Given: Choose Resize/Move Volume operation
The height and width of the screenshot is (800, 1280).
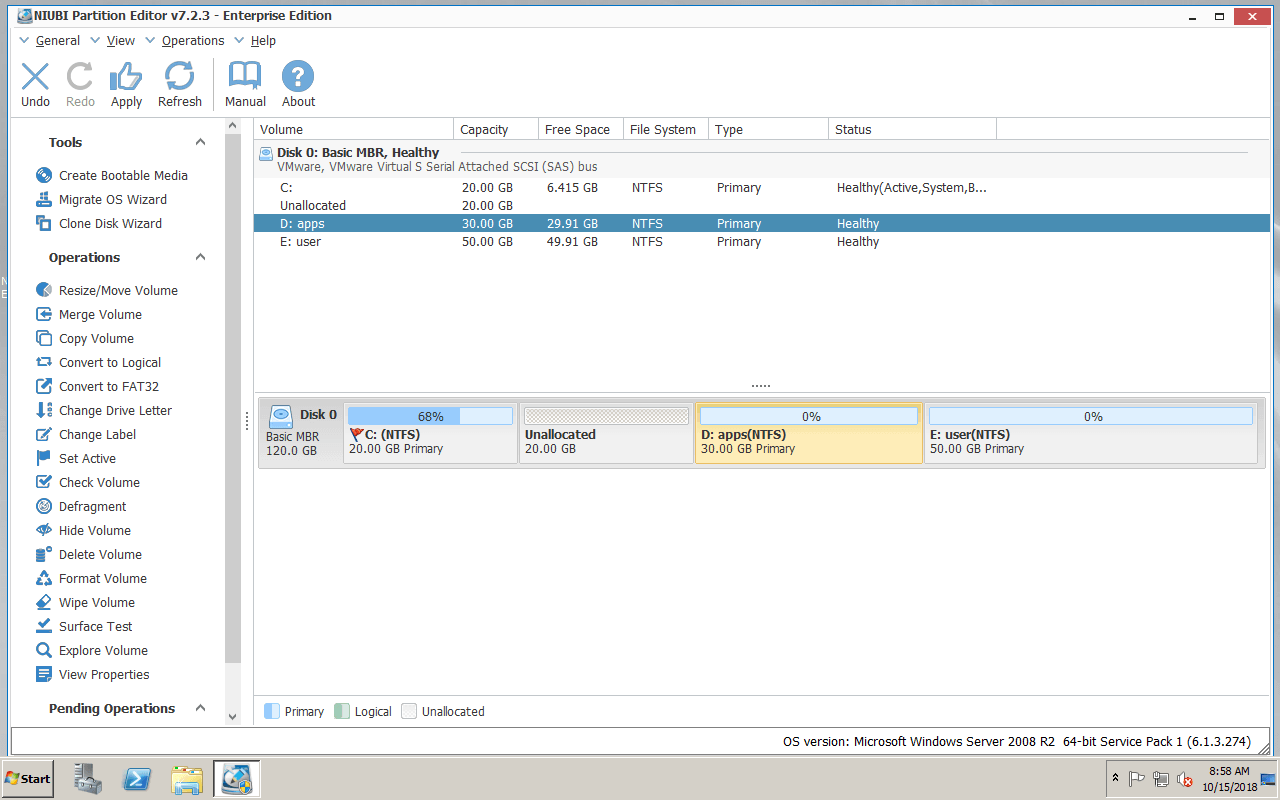Looking at the screenshot, I should (107, 290).
